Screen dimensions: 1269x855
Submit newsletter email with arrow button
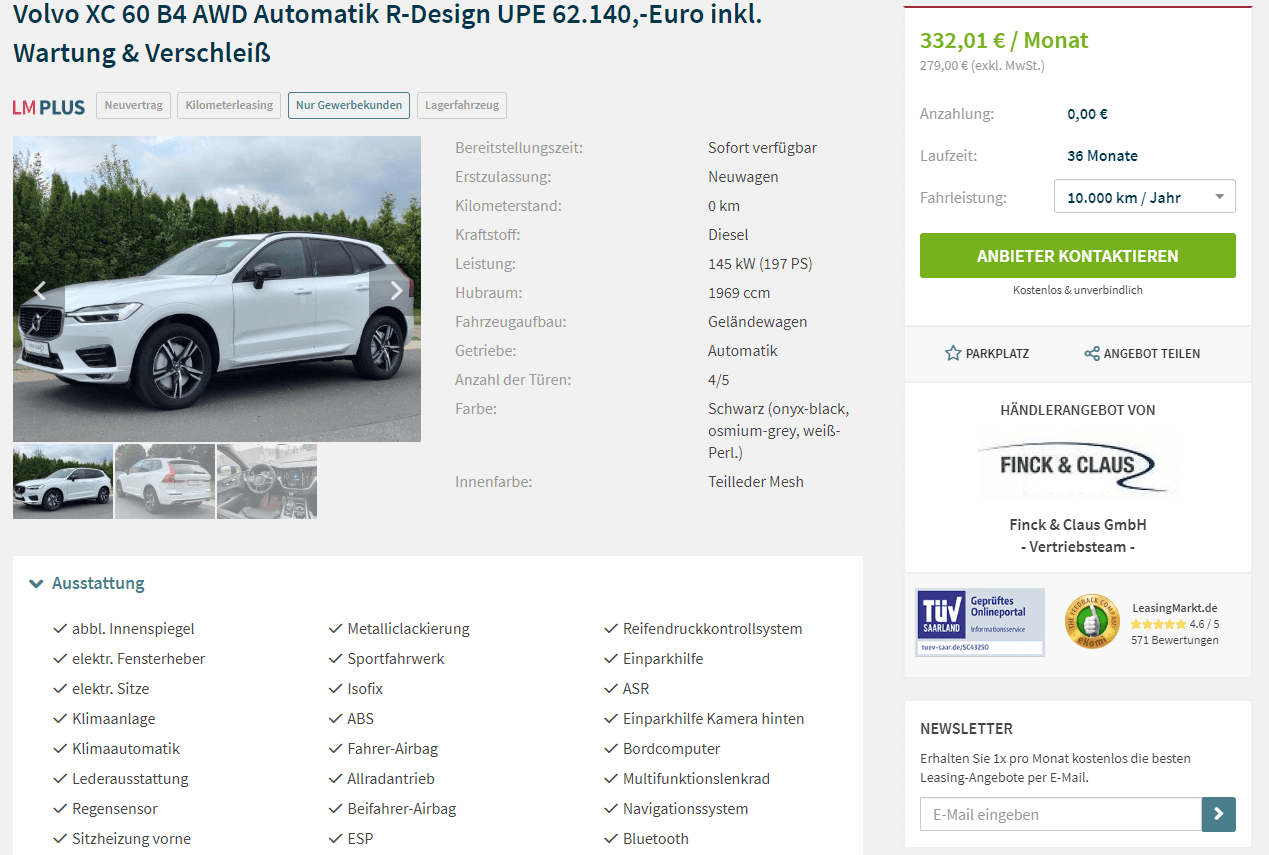(1218, 814)
